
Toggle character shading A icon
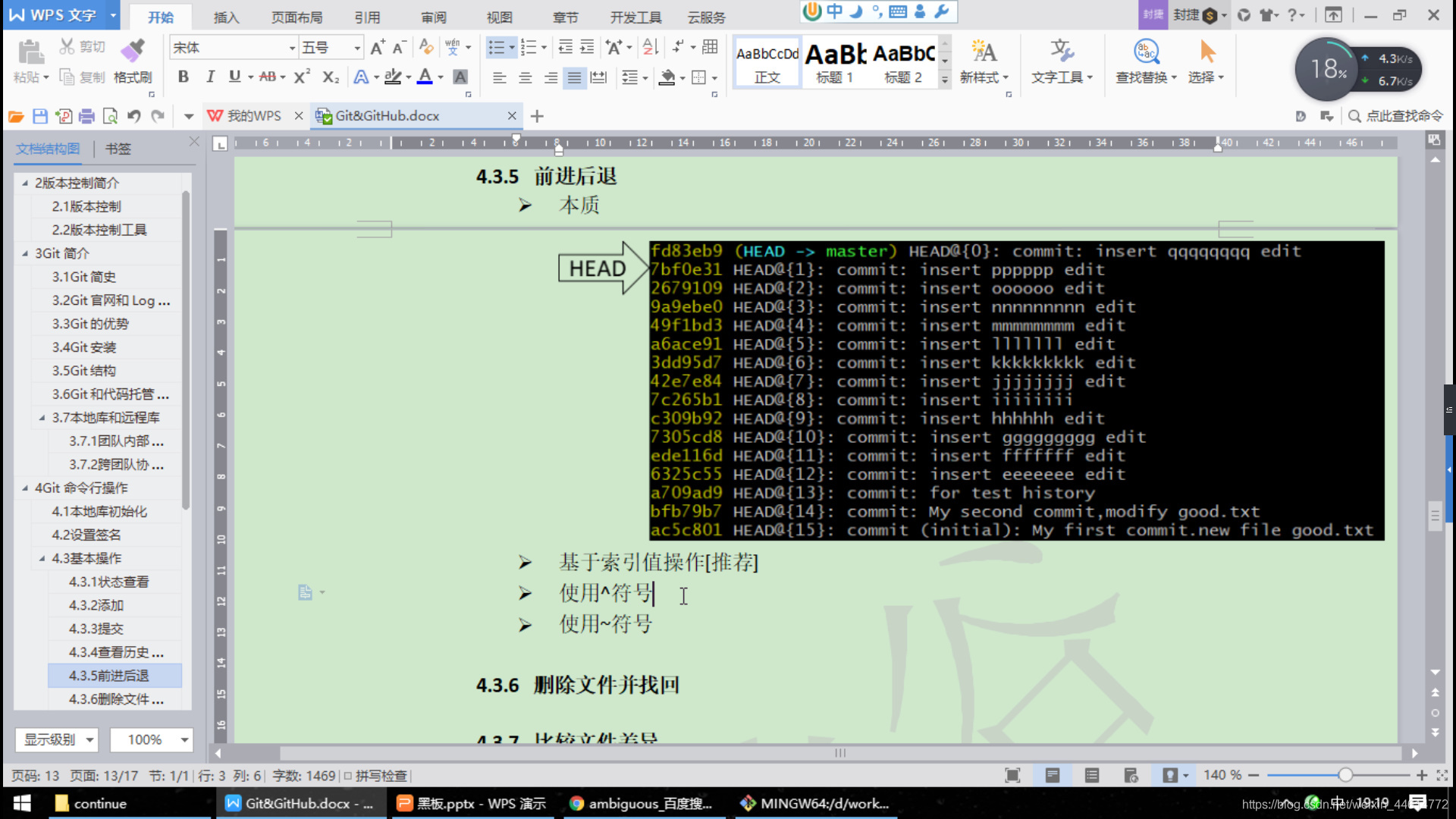[460, 77]
